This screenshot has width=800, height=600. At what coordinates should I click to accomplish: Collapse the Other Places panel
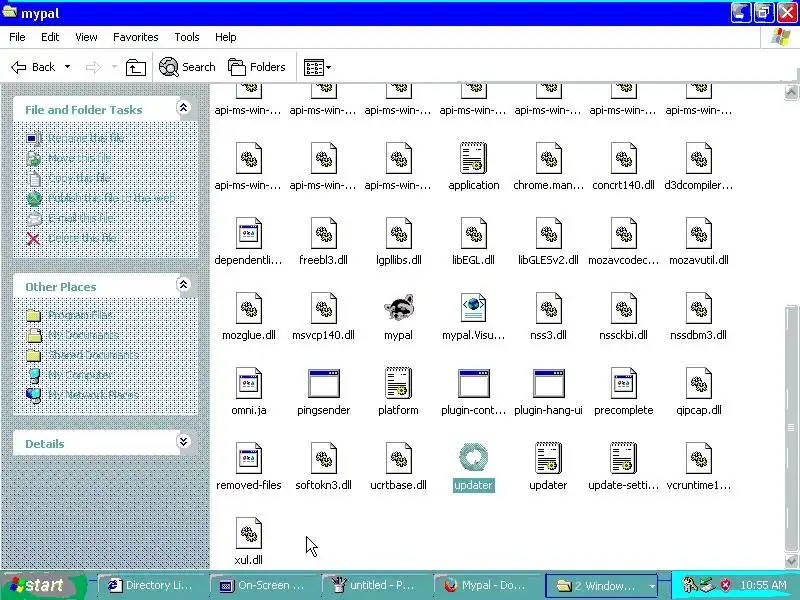coord(183,285)
